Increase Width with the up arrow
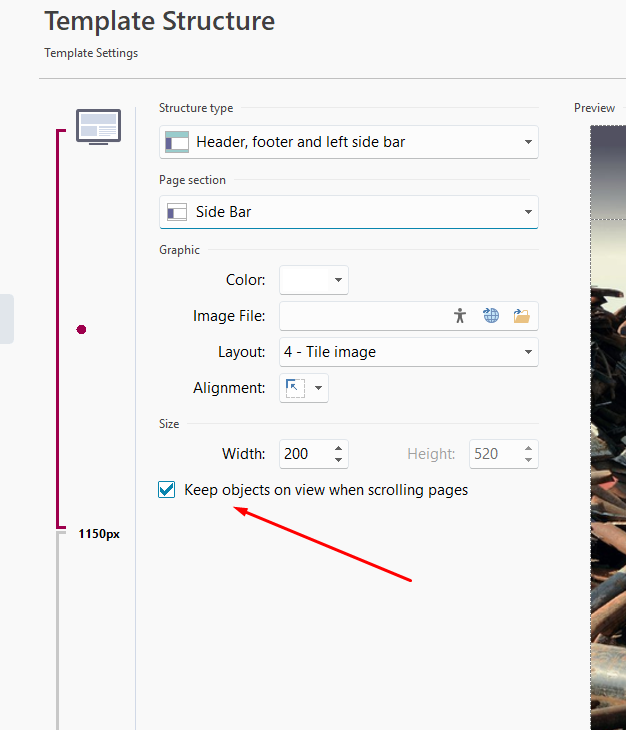 point(339,448)
